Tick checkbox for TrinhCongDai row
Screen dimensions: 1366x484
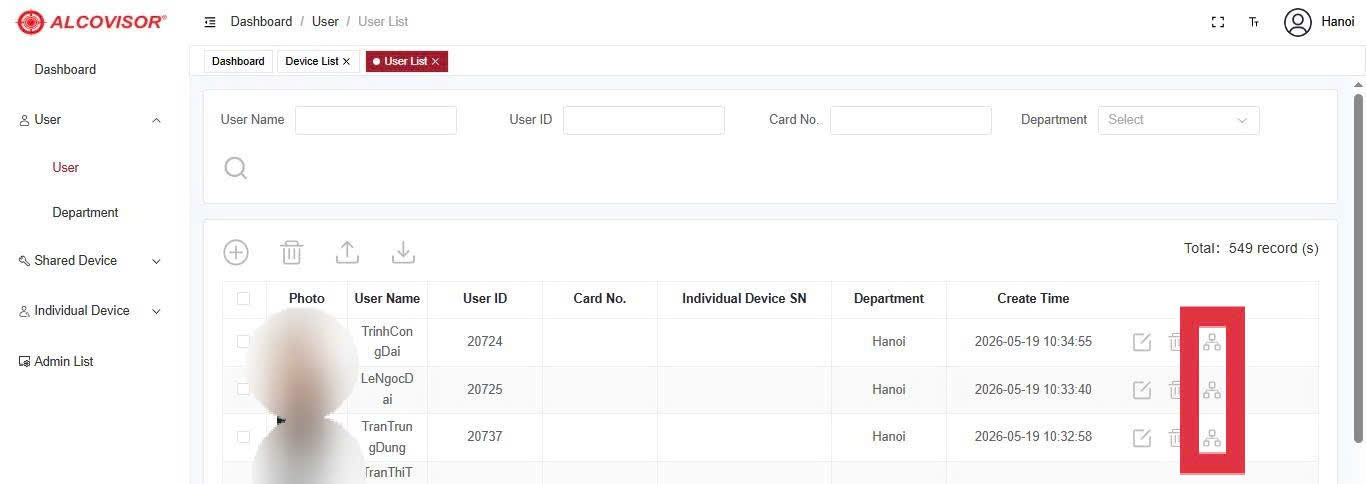click(x=243, y=341)
